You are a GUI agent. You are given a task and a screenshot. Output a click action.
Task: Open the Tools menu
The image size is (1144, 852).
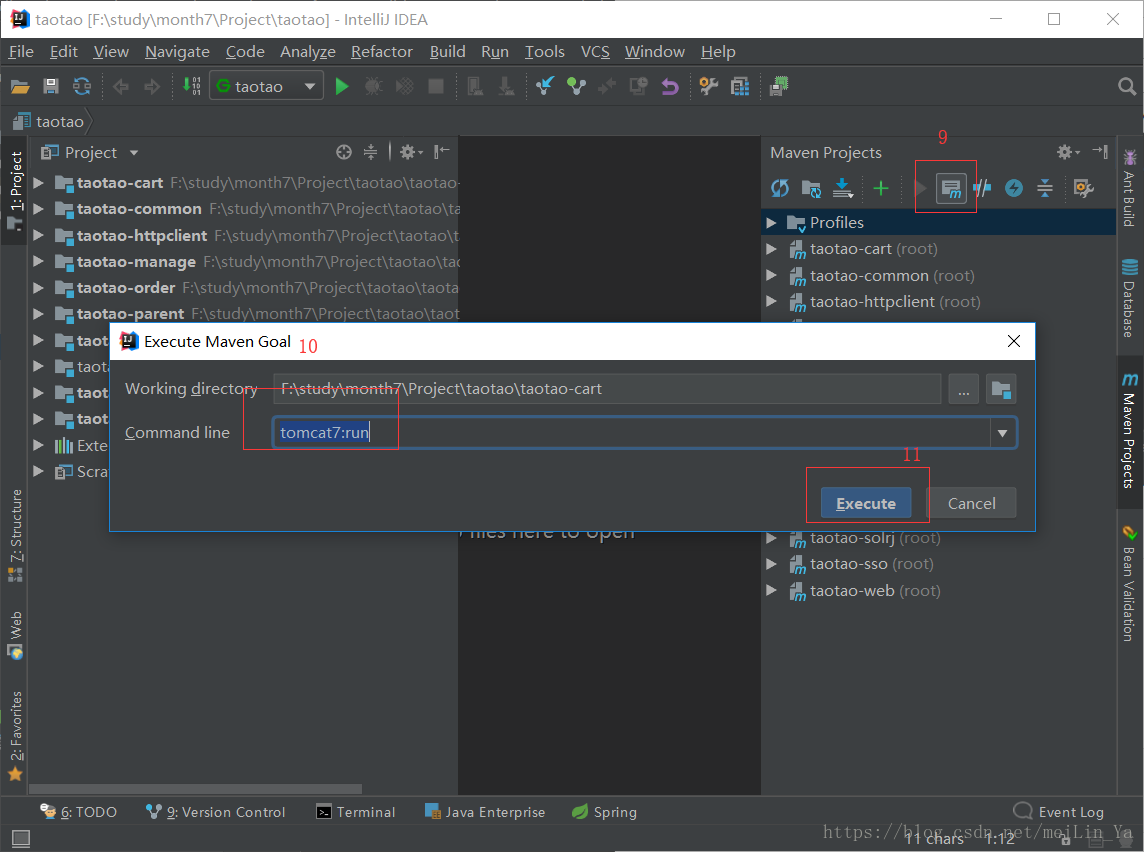pyautogui.click(x=544, y=52)
